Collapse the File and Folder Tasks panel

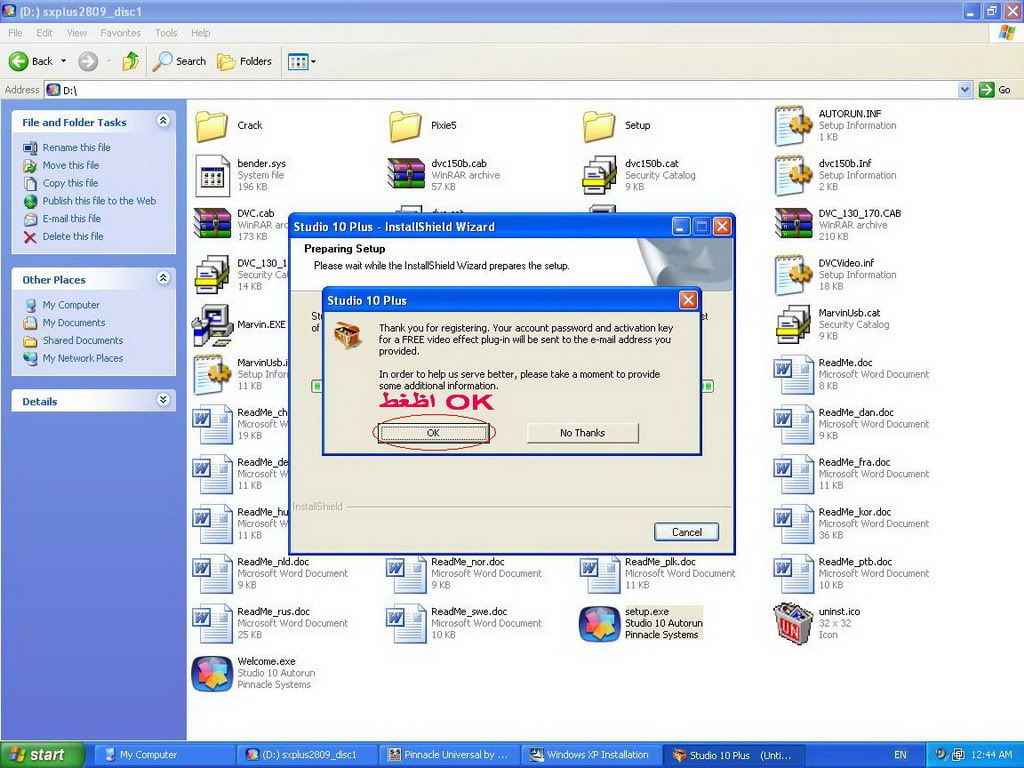pyautogui.click(x=163, y=121)
